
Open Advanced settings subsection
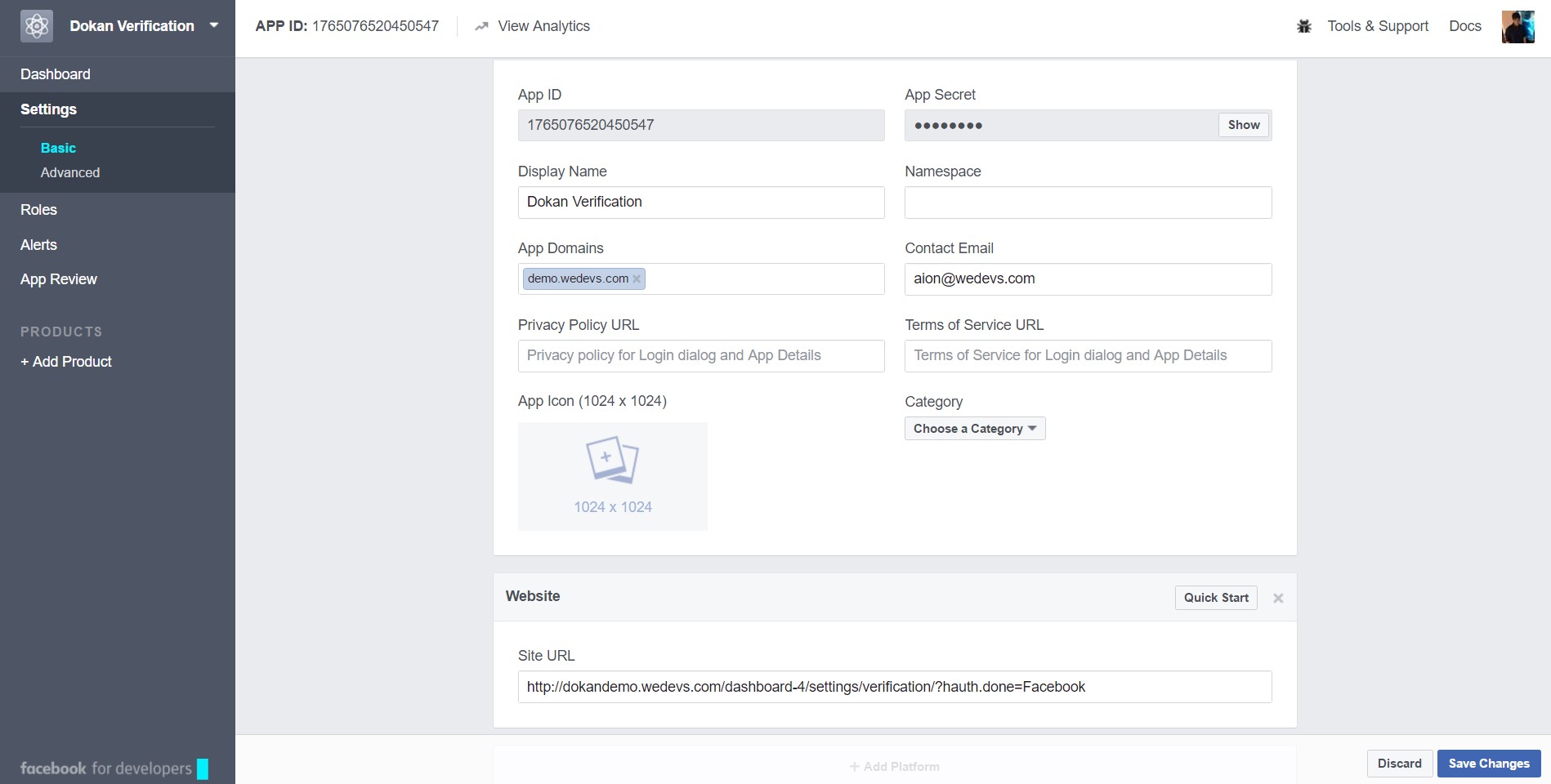(70, 172)
